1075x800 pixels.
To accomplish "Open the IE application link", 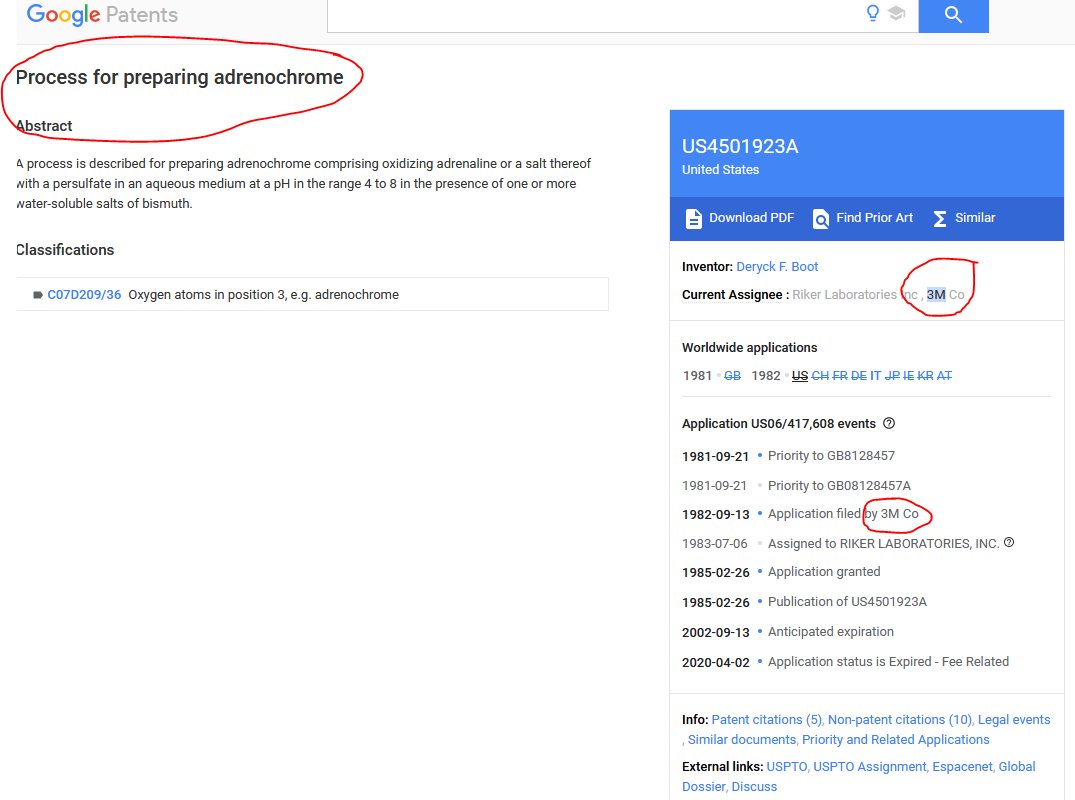I will click(x=908, y=376).
